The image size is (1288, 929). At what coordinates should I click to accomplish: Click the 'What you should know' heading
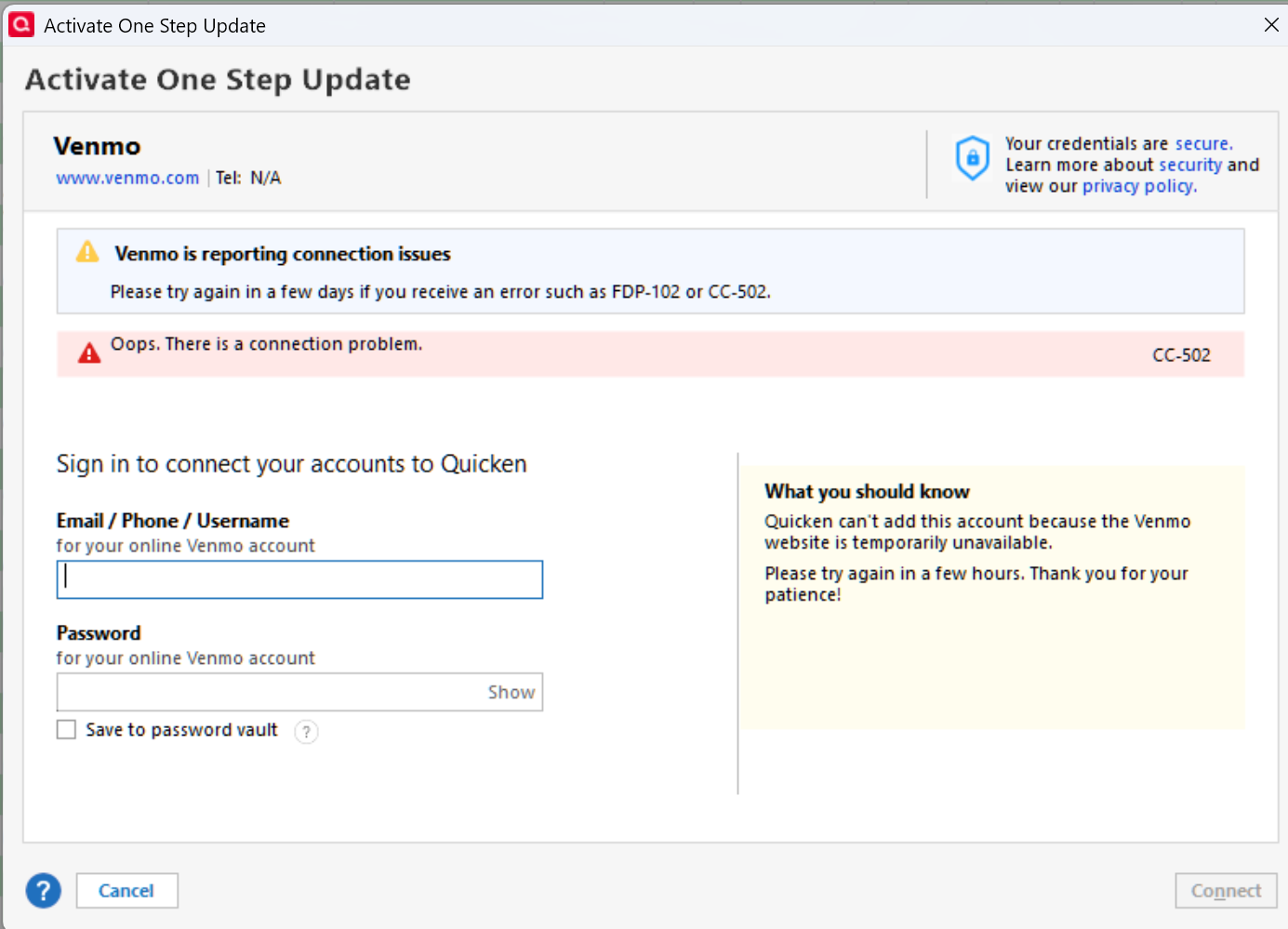pyautogui.click(x=867, y=492)
